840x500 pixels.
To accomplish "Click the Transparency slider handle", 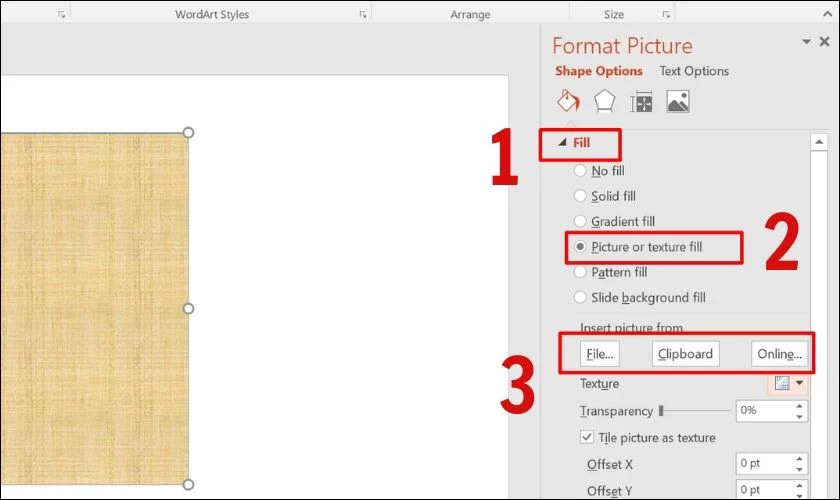I will [x=661, y=411].
